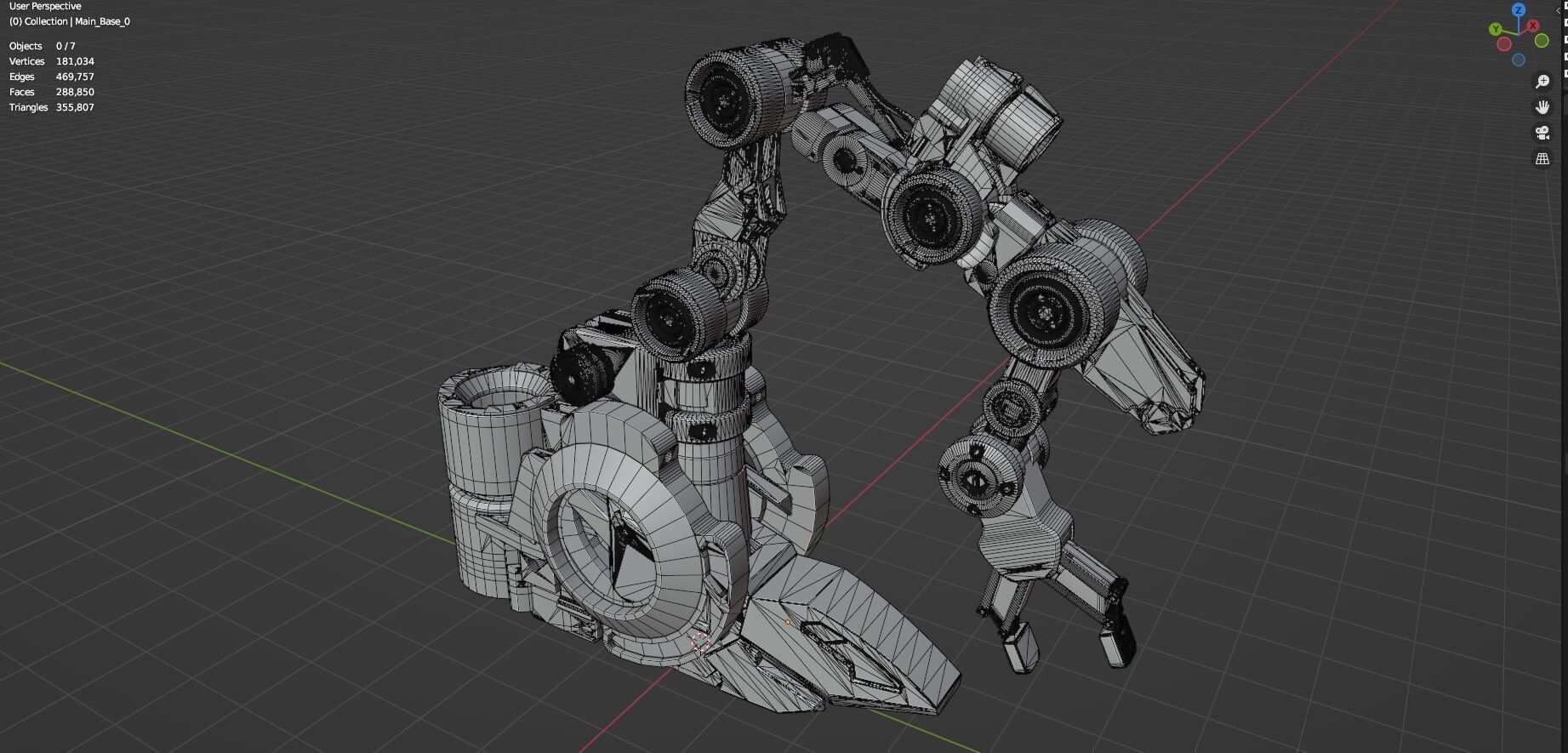Viewport: 1568px width, 753px height.
Task: Click the zoom view magnifier icon
Action: [1542, 82]
